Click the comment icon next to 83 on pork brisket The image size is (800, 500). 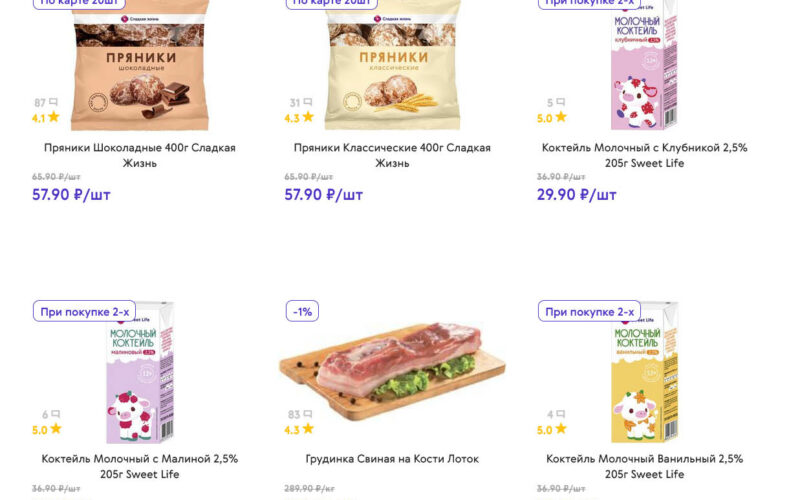308,414
